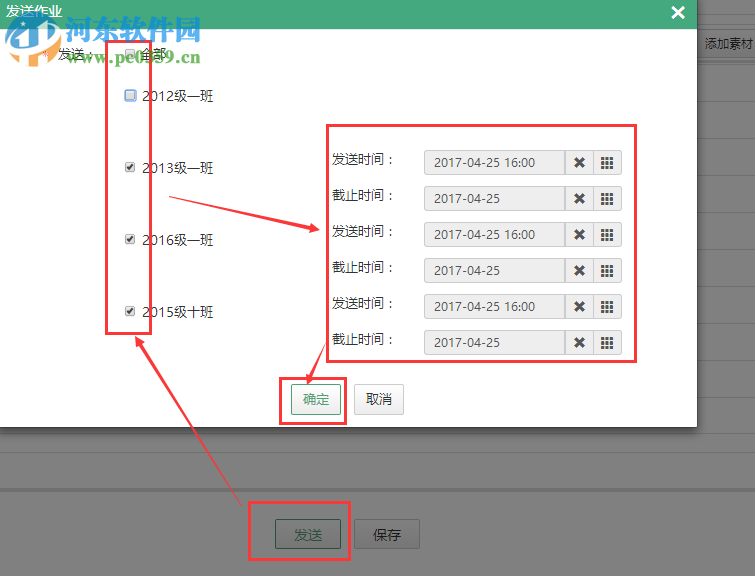Open calendar picker for third 发送时间 field
The height and width of the screenshot is (576, 755).
click(607, 306)
